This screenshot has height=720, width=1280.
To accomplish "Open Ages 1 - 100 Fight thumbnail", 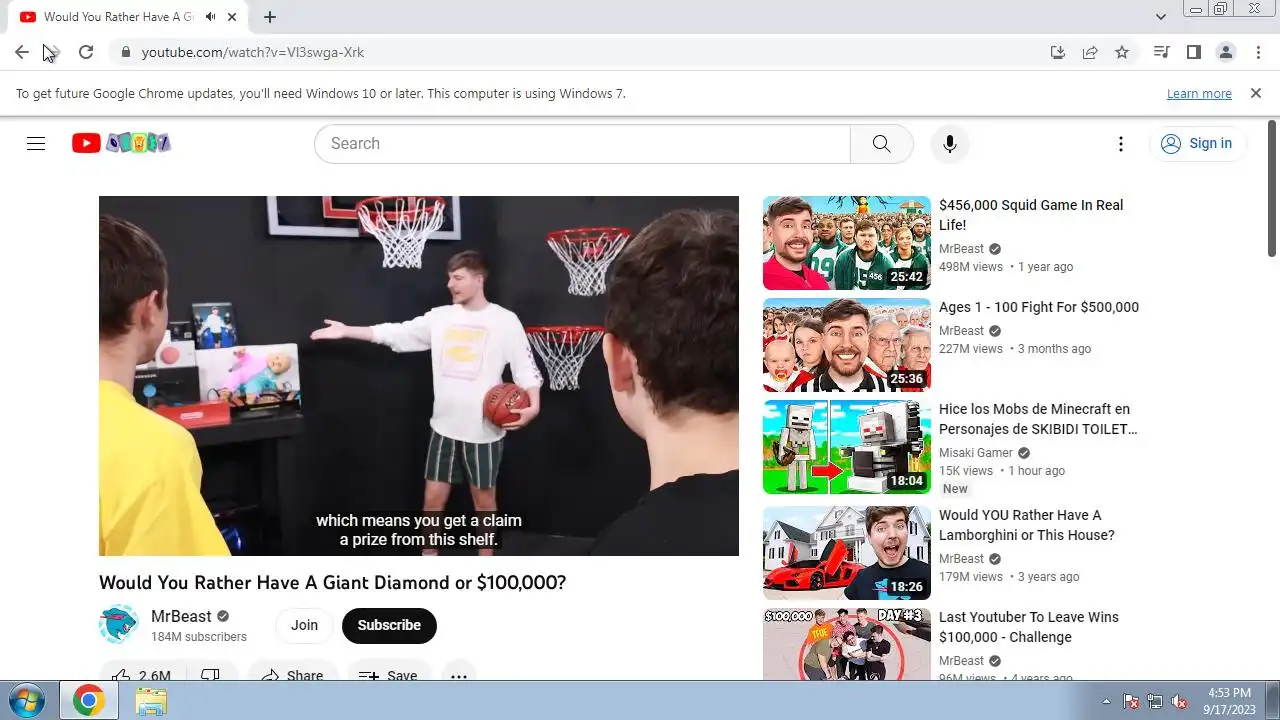I will pos(846,345).
